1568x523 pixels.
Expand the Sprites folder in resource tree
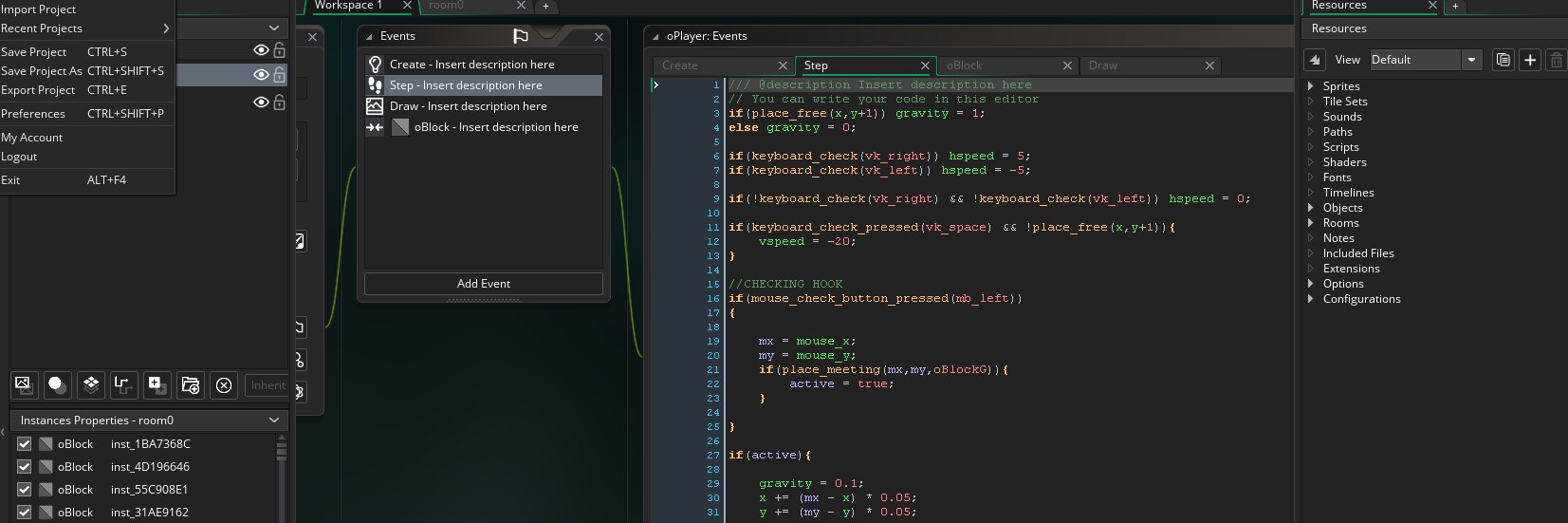pyautogui.click(x=1311, y=85)
